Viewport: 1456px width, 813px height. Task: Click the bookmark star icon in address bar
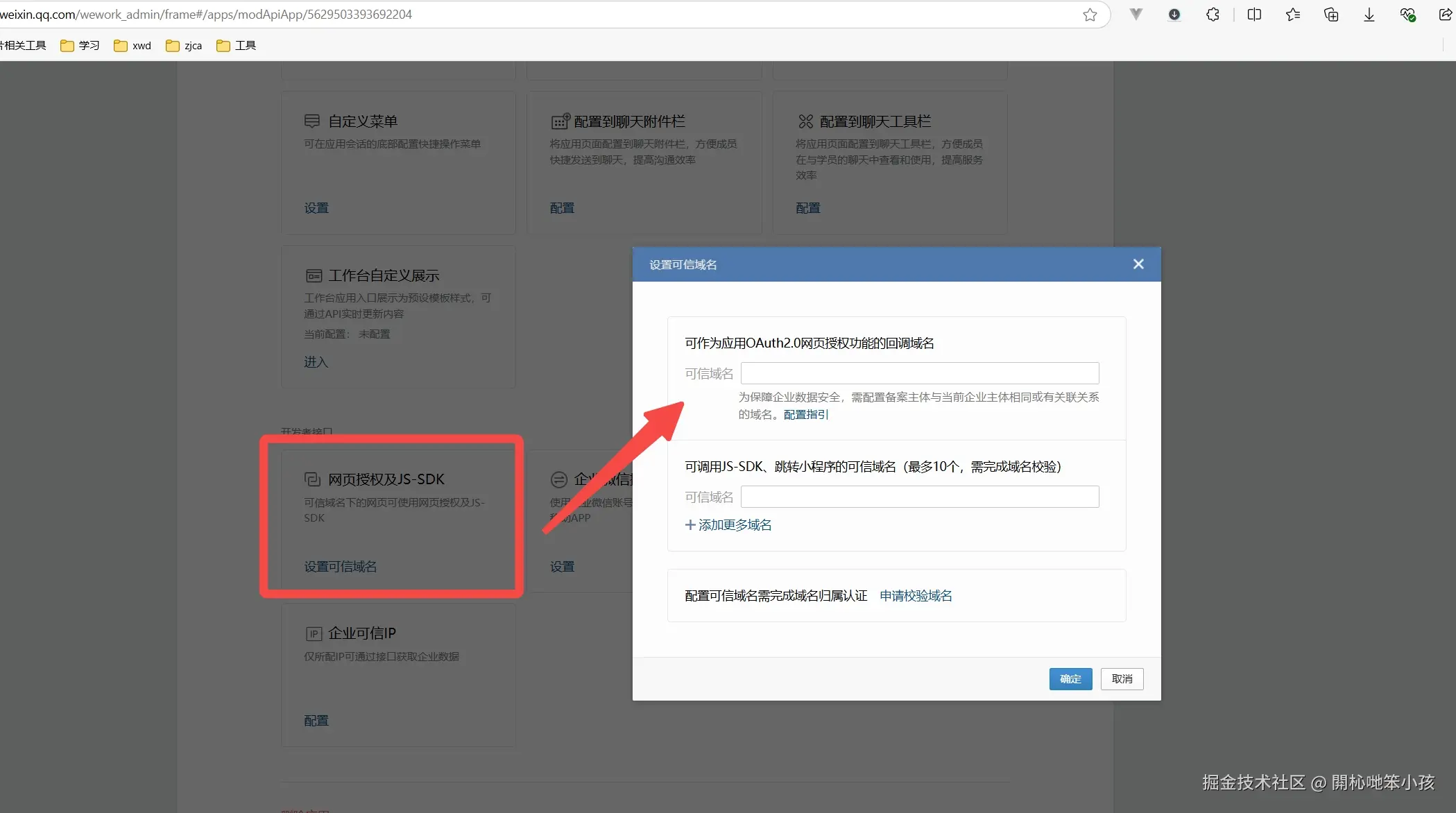point(1090,15)
